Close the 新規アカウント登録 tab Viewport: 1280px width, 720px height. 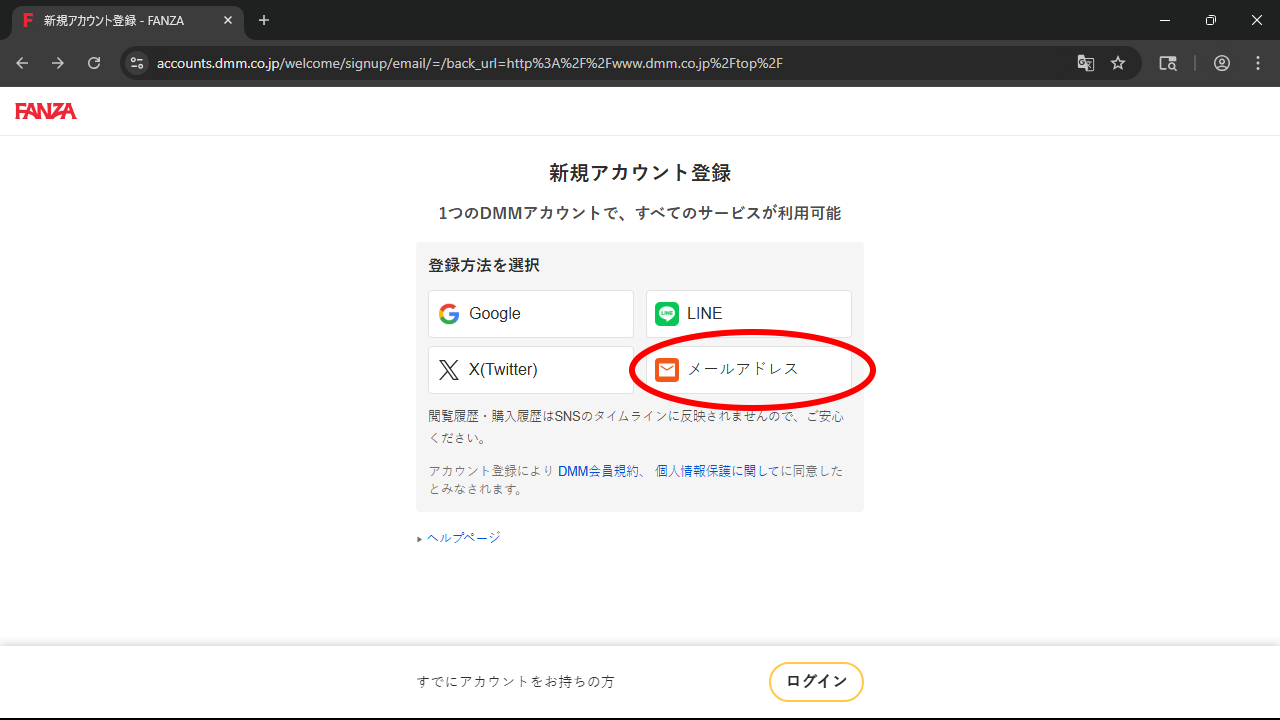(x=228, y=20)
